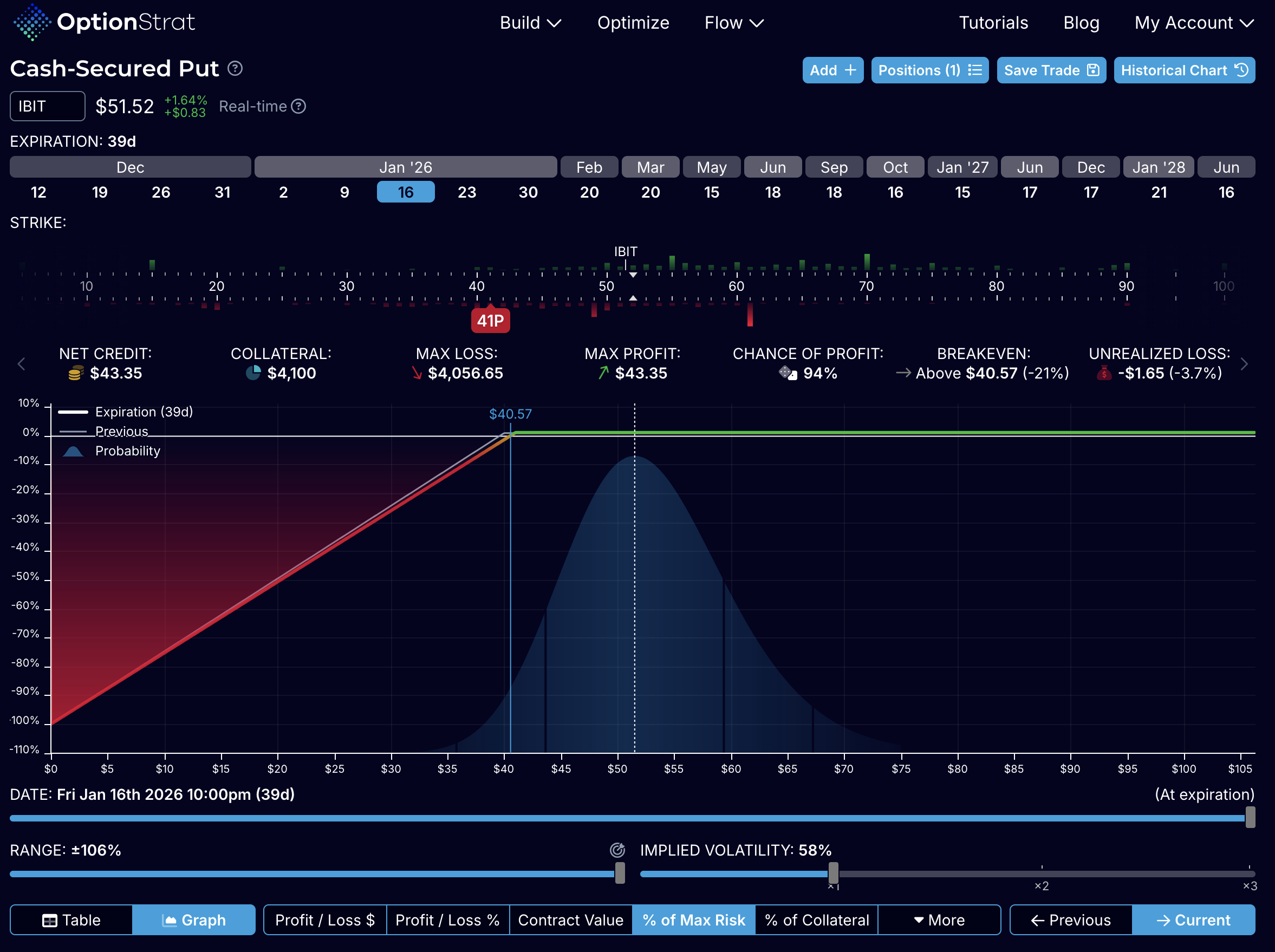Click the Real-time info question icon
Image resolution: width=1275 pixels, height=952 pixels.
(298, 107)
